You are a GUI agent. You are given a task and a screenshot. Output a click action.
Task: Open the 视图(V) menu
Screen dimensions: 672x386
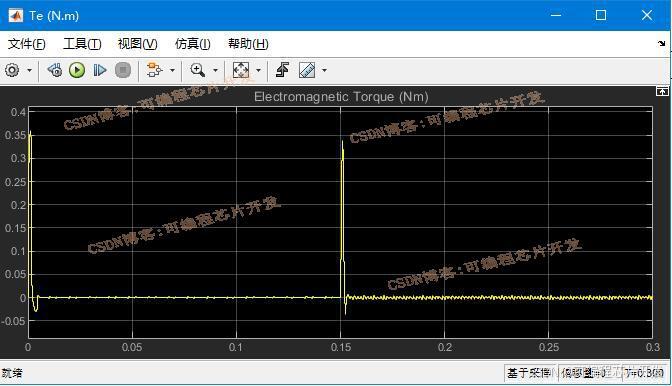click(x=137, y=44)
